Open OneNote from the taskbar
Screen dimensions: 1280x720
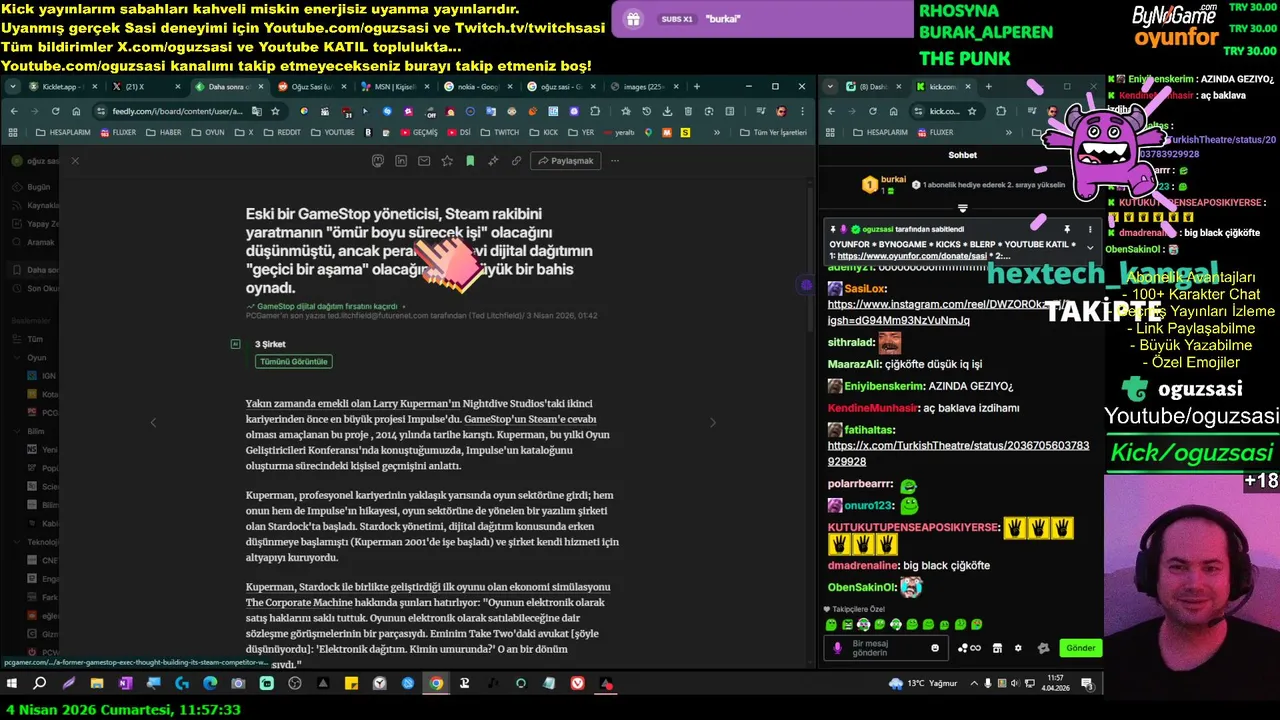pyautogui.click(x=125, y=684)
